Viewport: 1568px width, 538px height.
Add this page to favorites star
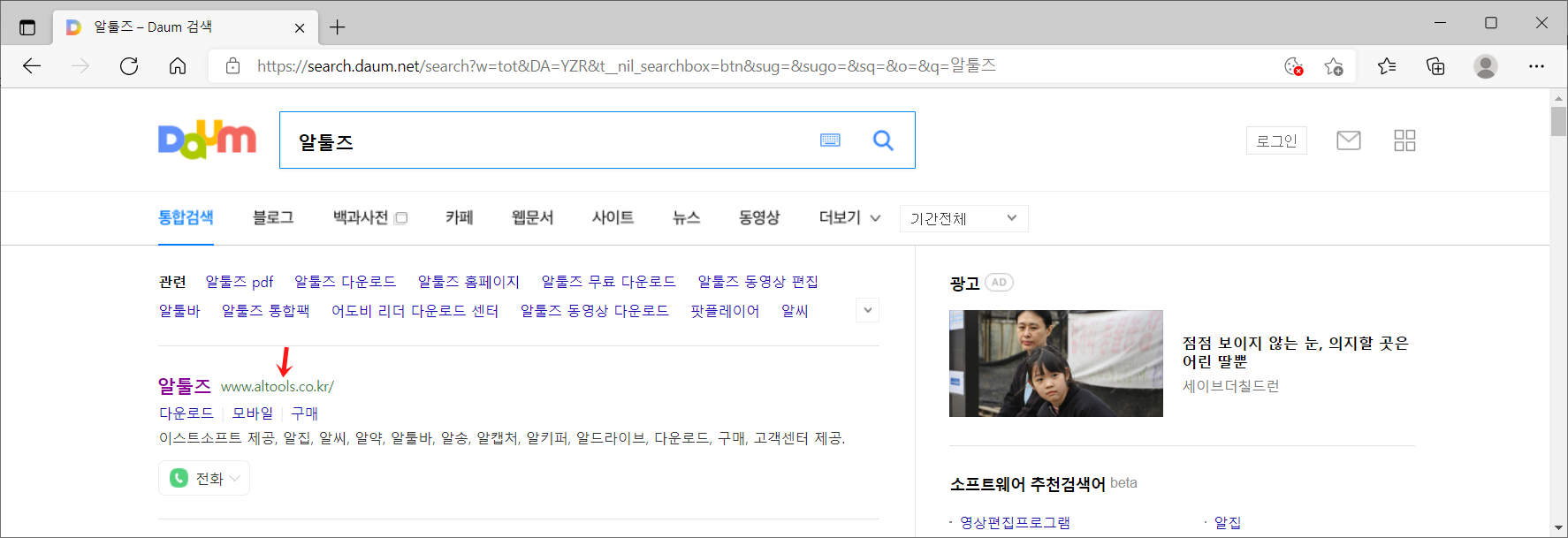coord(1334,66)
